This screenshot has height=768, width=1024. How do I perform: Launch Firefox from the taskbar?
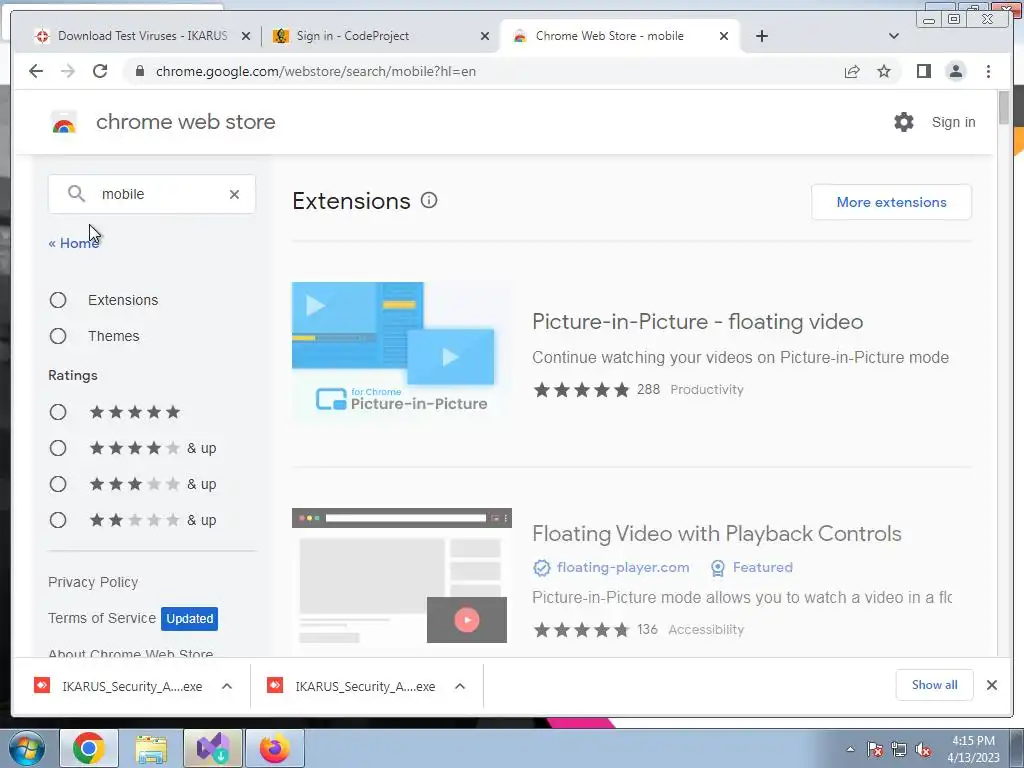point(275,748)
